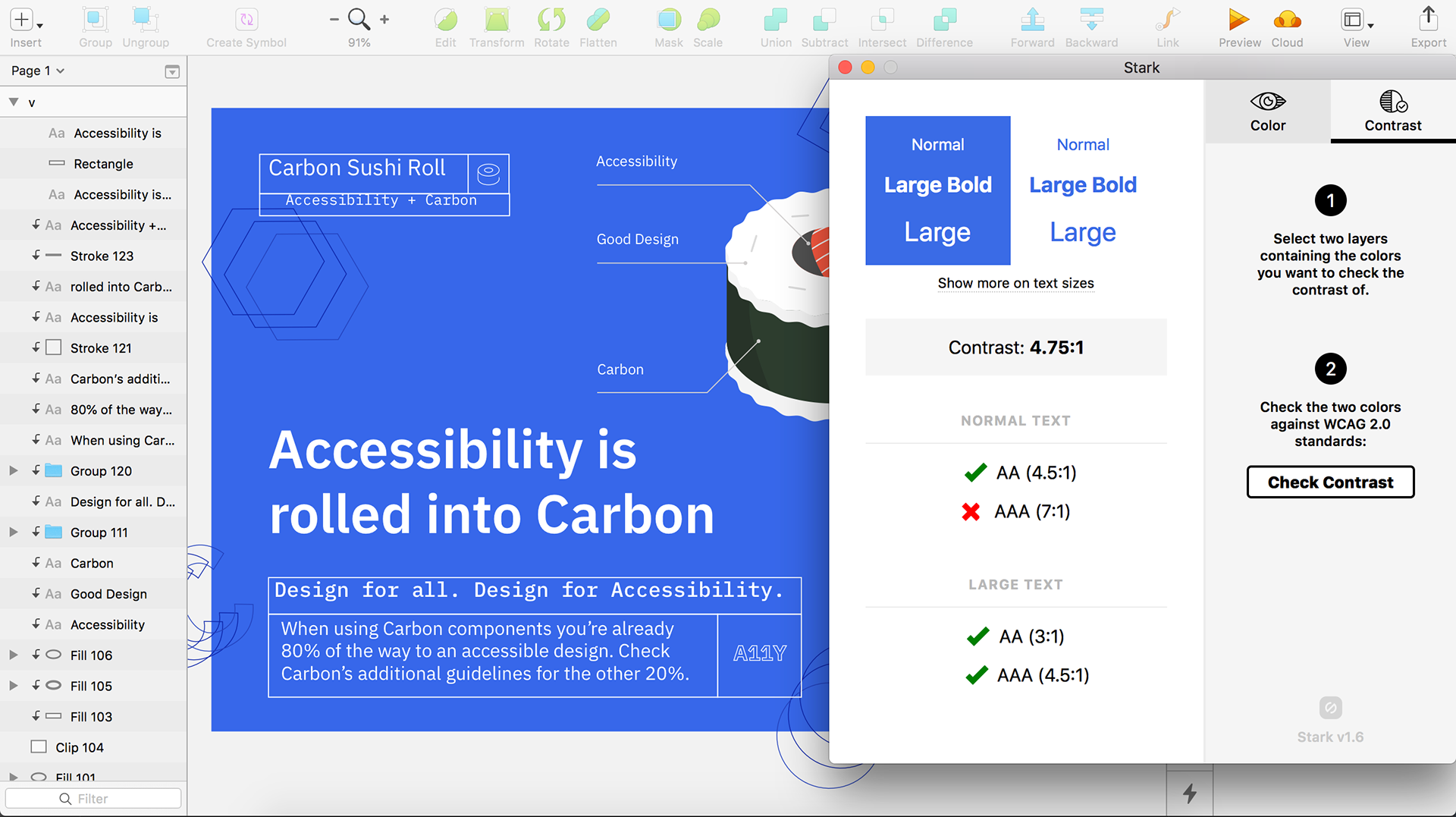1456x817 pixels.
Task: Move layer Forward
Action: (1032, 20)
